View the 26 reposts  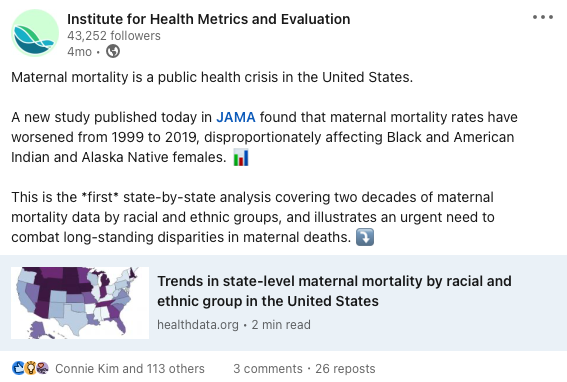point(345,369)
